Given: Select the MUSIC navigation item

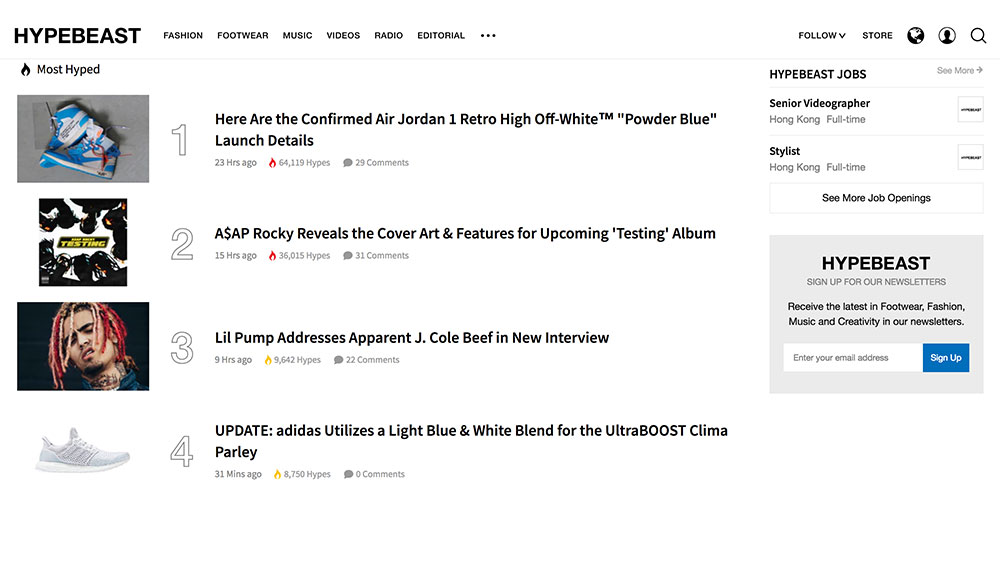Looking at the screenshot, I should [x=297, y=36].
